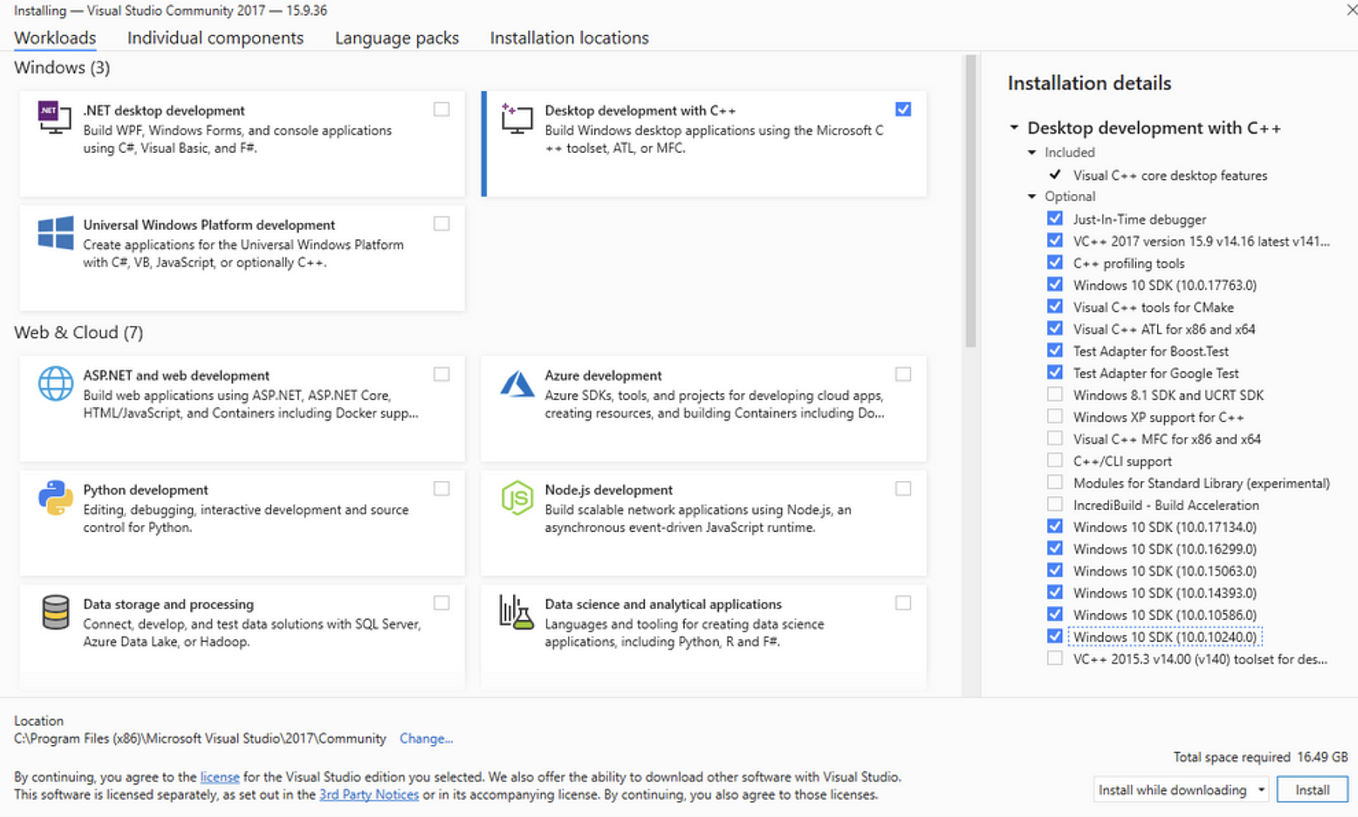Screen dimensions: 1358x817
Task: Collapse the Desktop development with C++ details
Action: click(1014, 127)
